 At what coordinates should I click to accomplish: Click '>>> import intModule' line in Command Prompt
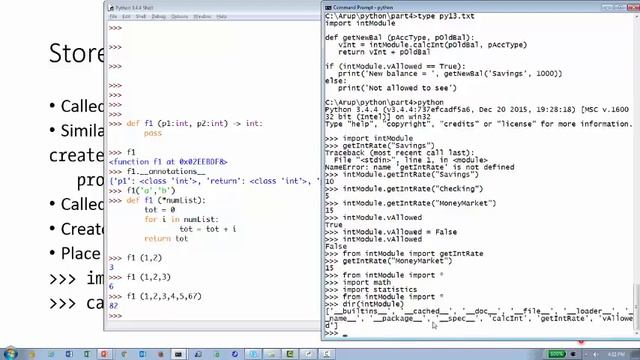point(369,138)
